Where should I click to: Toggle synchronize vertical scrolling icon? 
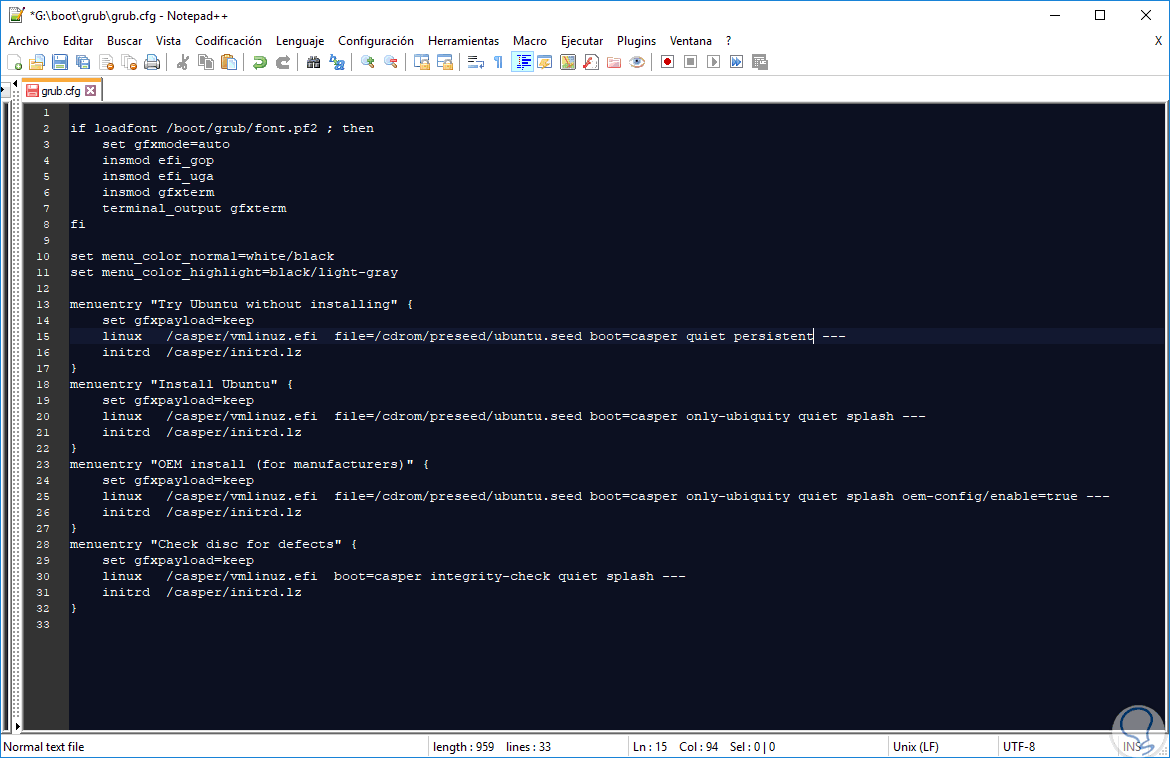click(422, 63)
